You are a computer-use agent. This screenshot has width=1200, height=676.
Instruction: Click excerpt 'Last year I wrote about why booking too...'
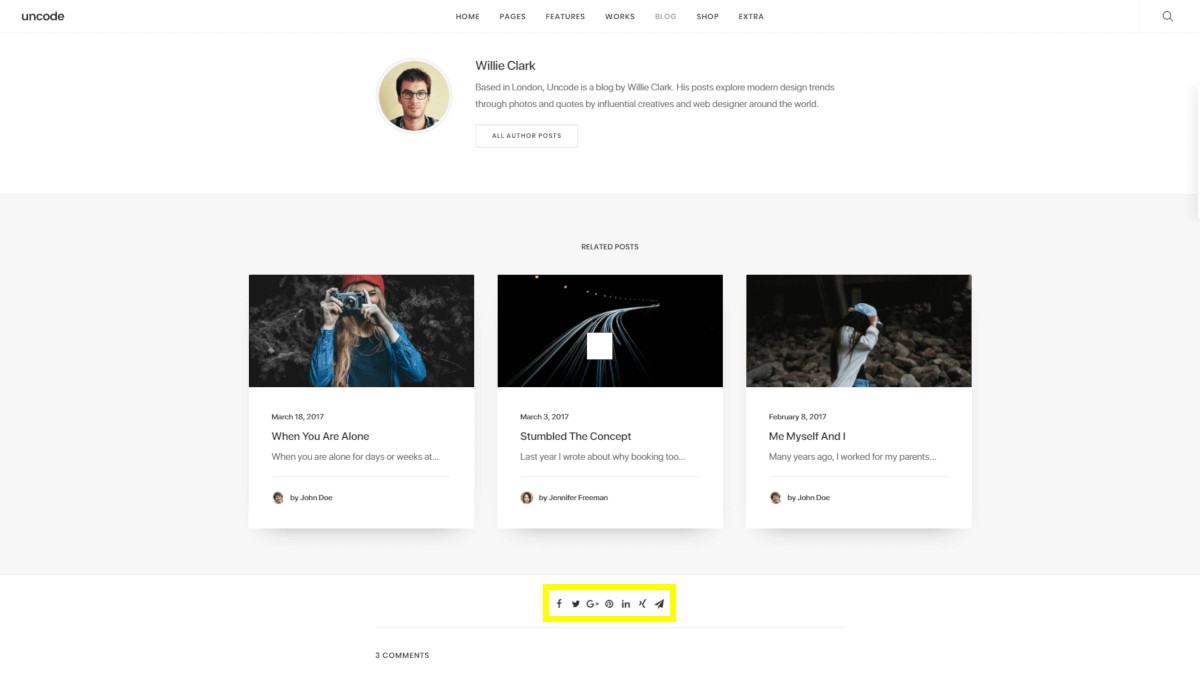(603, 457)
